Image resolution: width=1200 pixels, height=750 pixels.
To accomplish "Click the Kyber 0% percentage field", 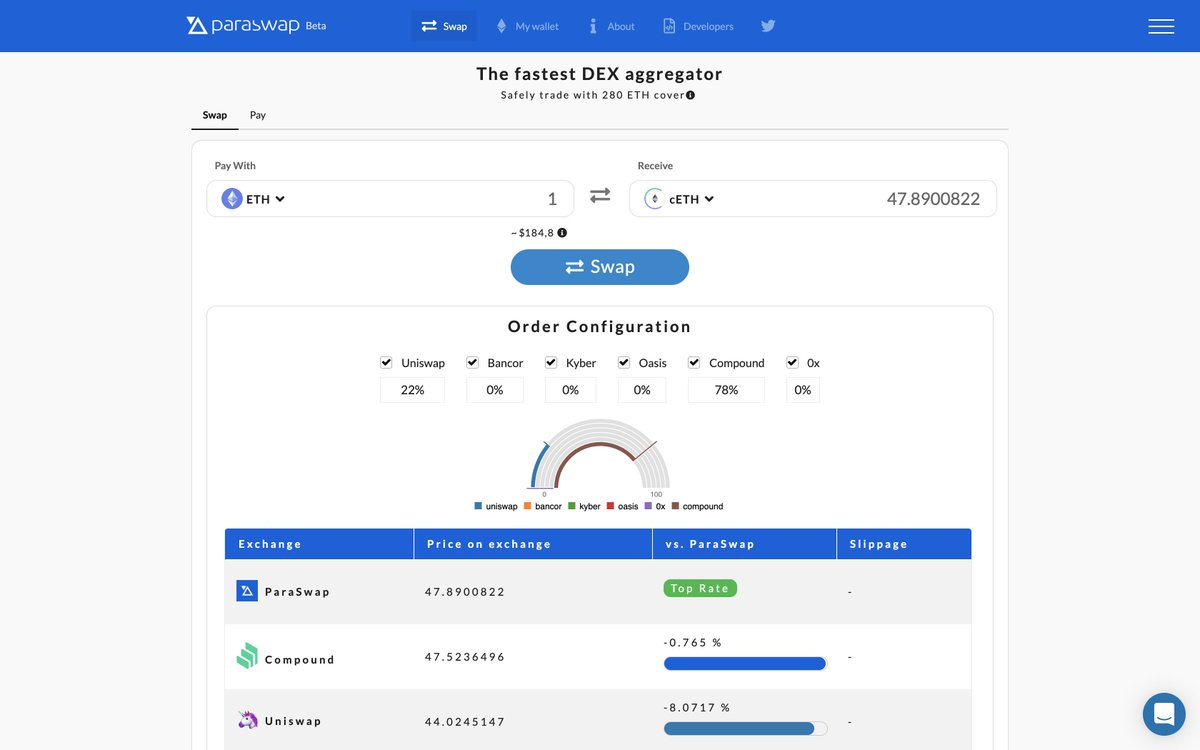I will click(x=570, y=390).
